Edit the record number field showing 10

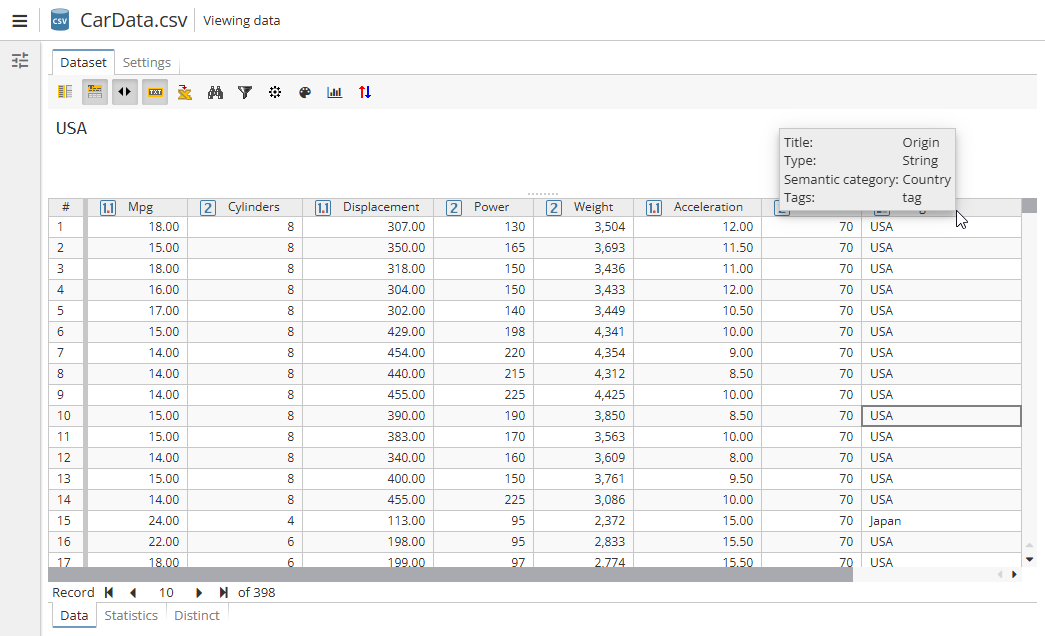166,592
